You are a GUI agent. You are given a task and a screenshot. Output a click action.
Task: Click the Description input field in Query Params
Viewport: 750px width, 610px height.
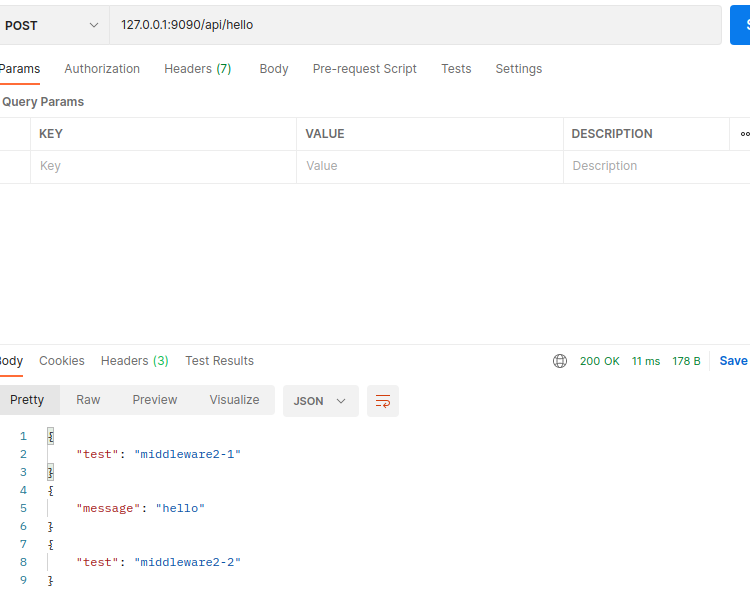pos(656,166)
